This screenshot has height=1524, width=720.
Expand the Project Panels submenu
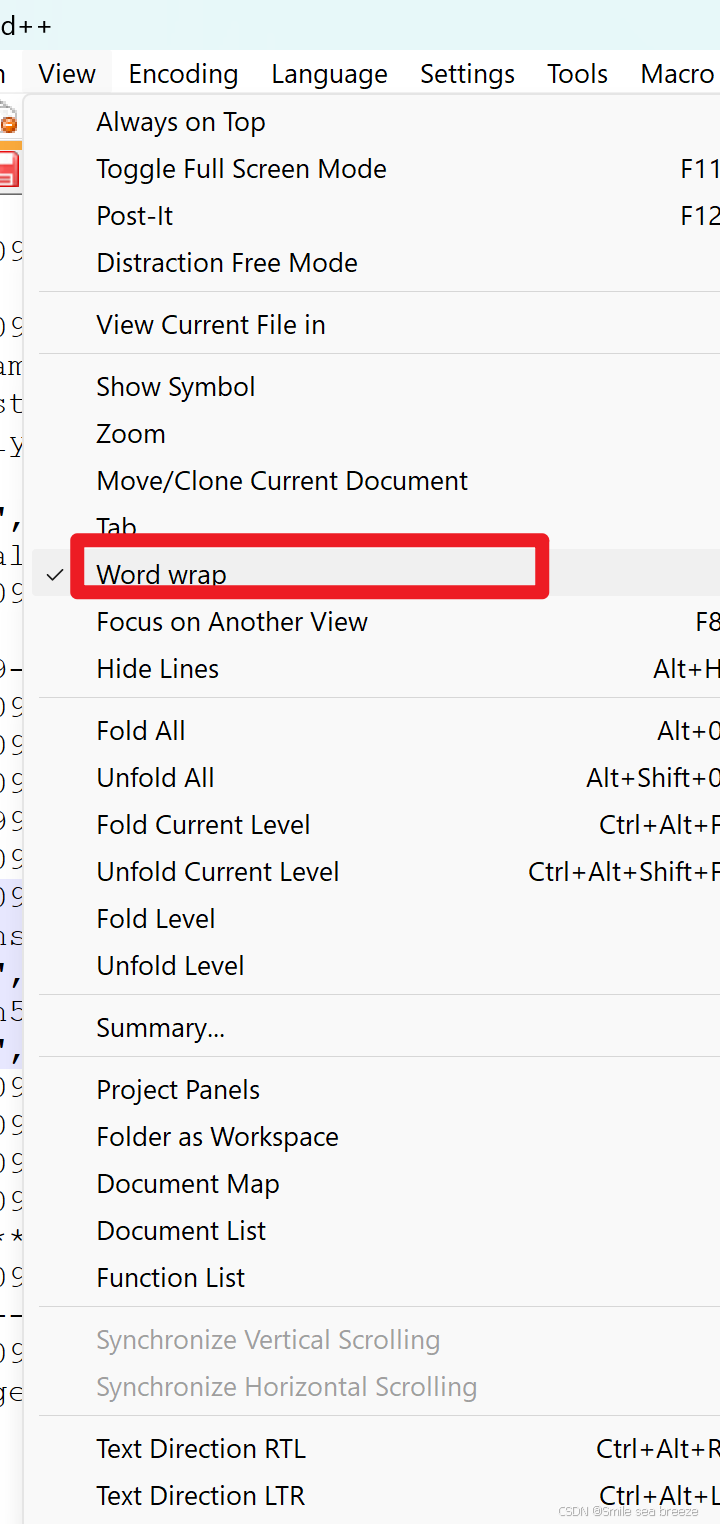tap(177, 1089)
